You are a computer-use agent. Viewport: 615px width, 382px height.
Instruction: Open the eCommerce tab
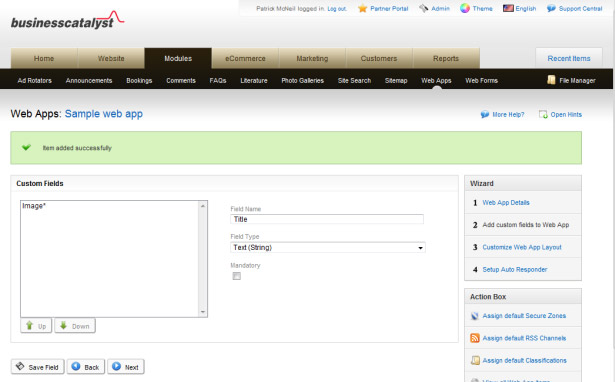(245, 58)
